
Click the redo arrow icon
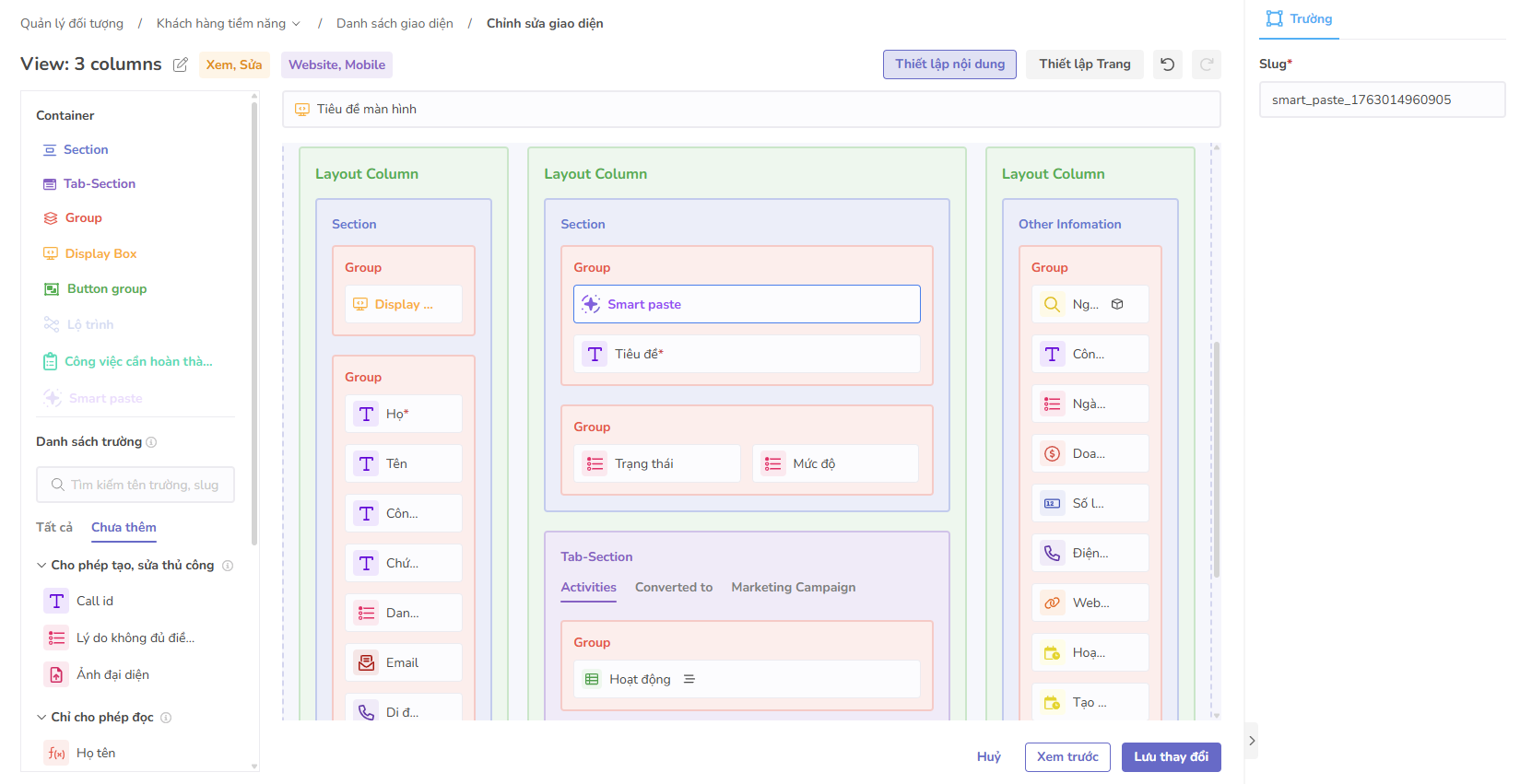[x=1206, y=64]
